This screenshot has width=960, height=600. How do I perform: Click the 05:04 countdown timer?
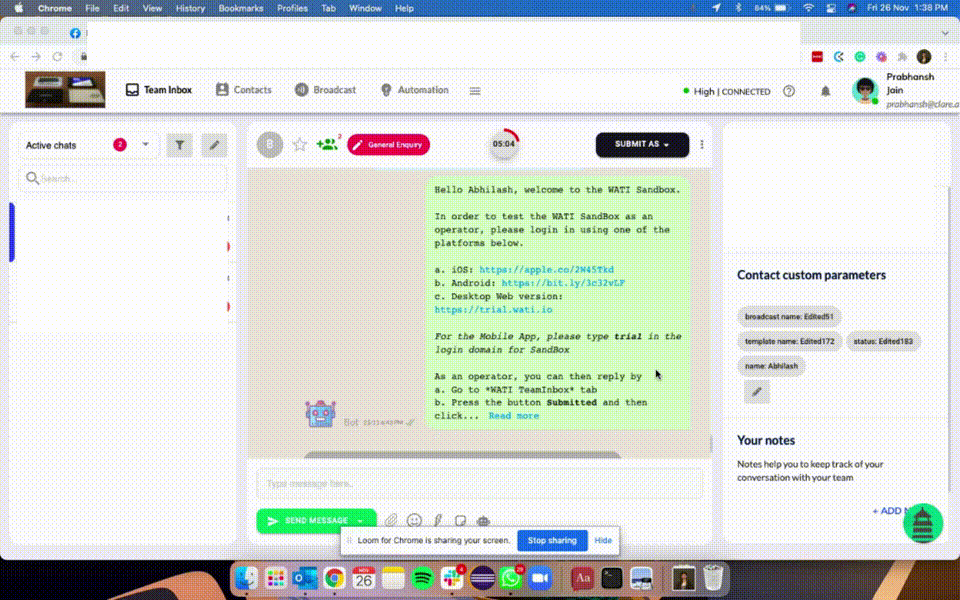point(503,144)
